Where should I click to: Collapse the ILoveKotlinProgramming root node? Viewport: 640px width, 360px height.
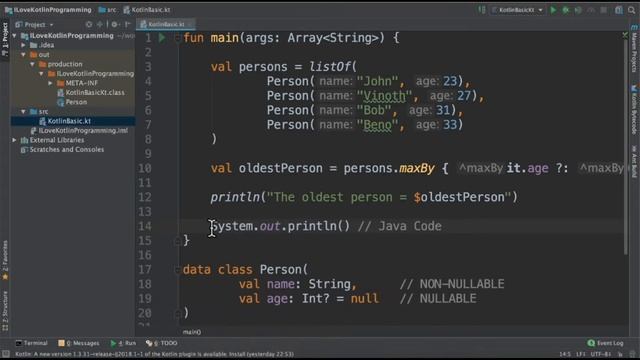pos(15,36)
